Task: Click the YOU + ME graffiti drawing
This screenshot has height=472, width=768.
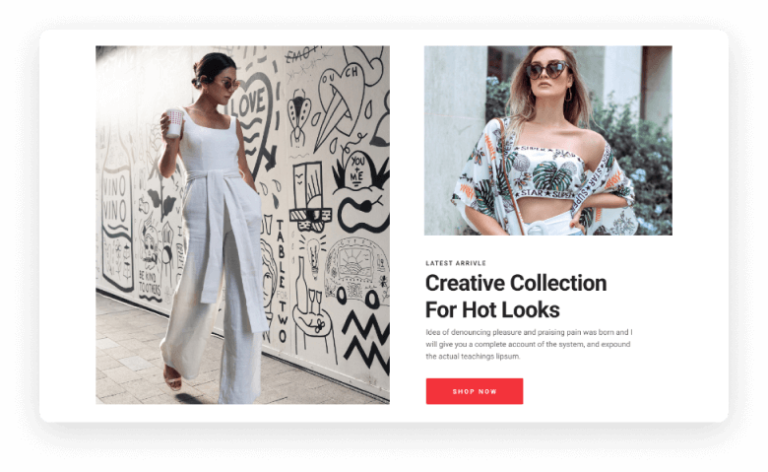Action: [359, 171]
